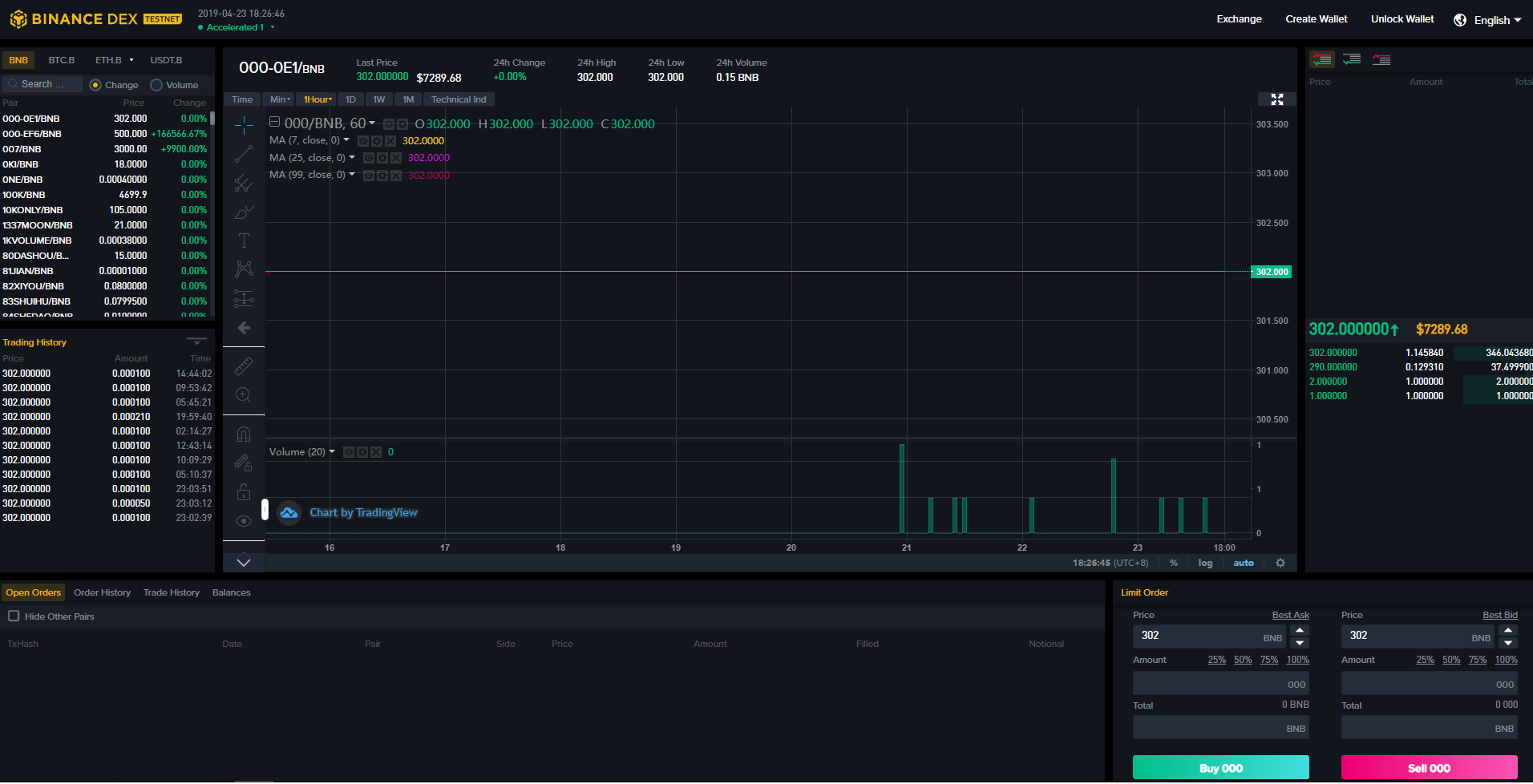Open chart settings gear icon
Screen dimensions: 1533x784
[x=1280, y=563]
